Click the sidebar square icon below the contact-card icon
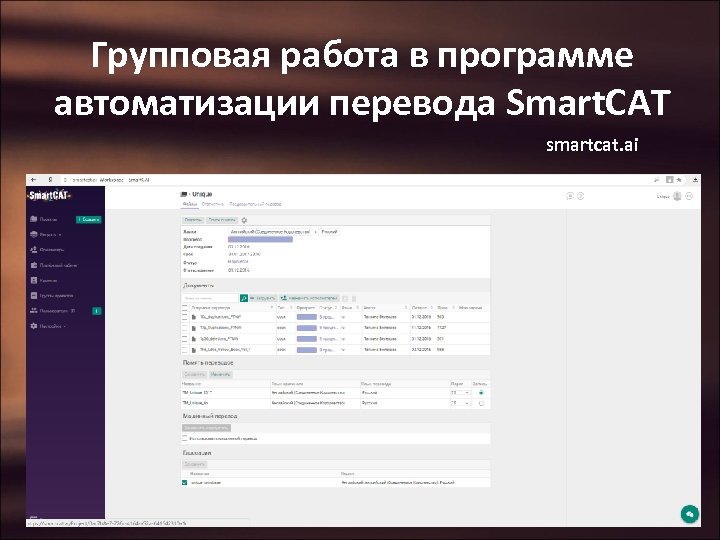Image resolution: width=720 pixels, height=540 pixels. coord(34,296)
